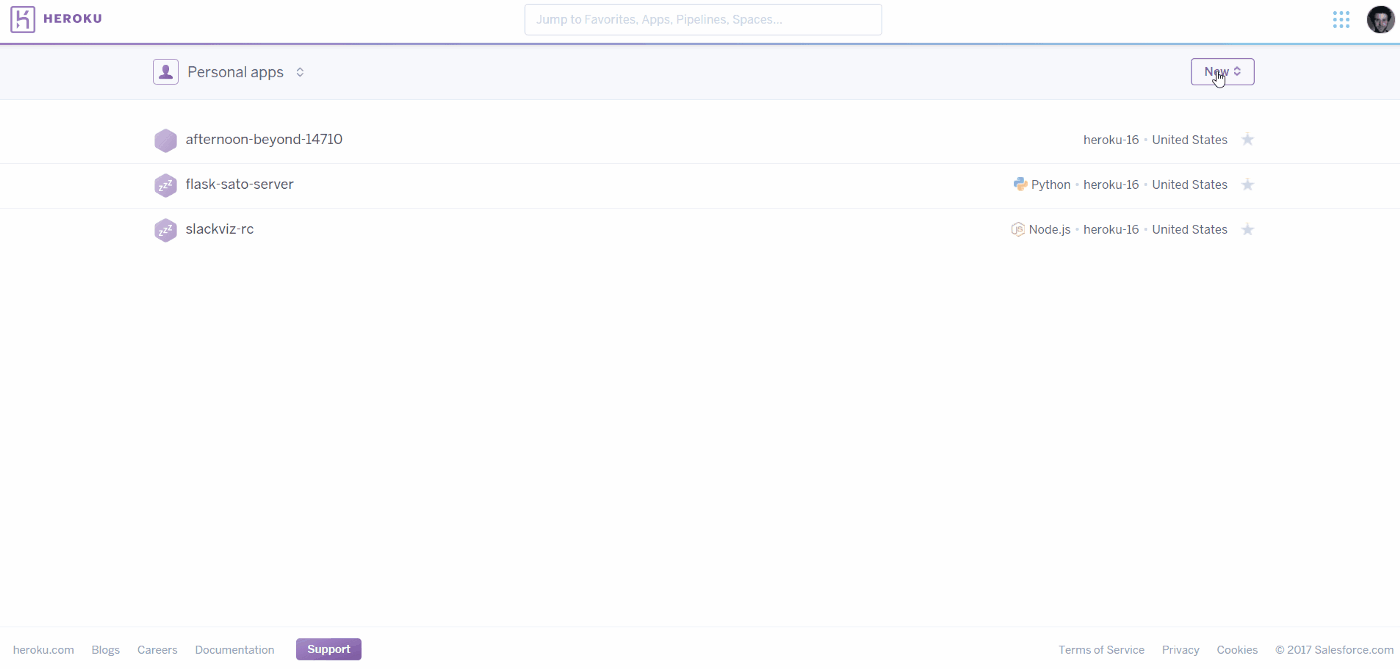Expand the Personal apps switcher dropdown

tap(300, 72)
